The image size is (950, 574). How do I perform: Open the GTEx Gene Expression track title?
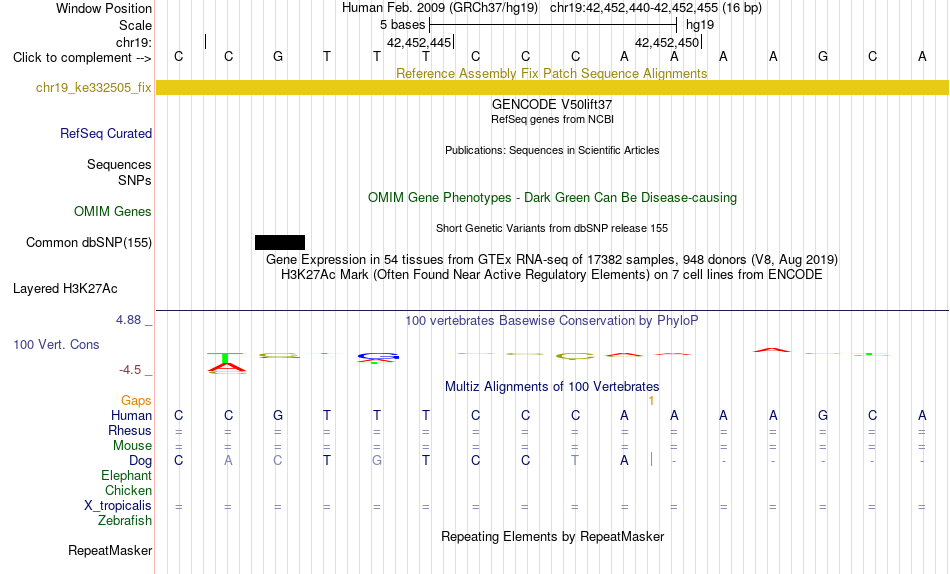click(x=552, y=259)
